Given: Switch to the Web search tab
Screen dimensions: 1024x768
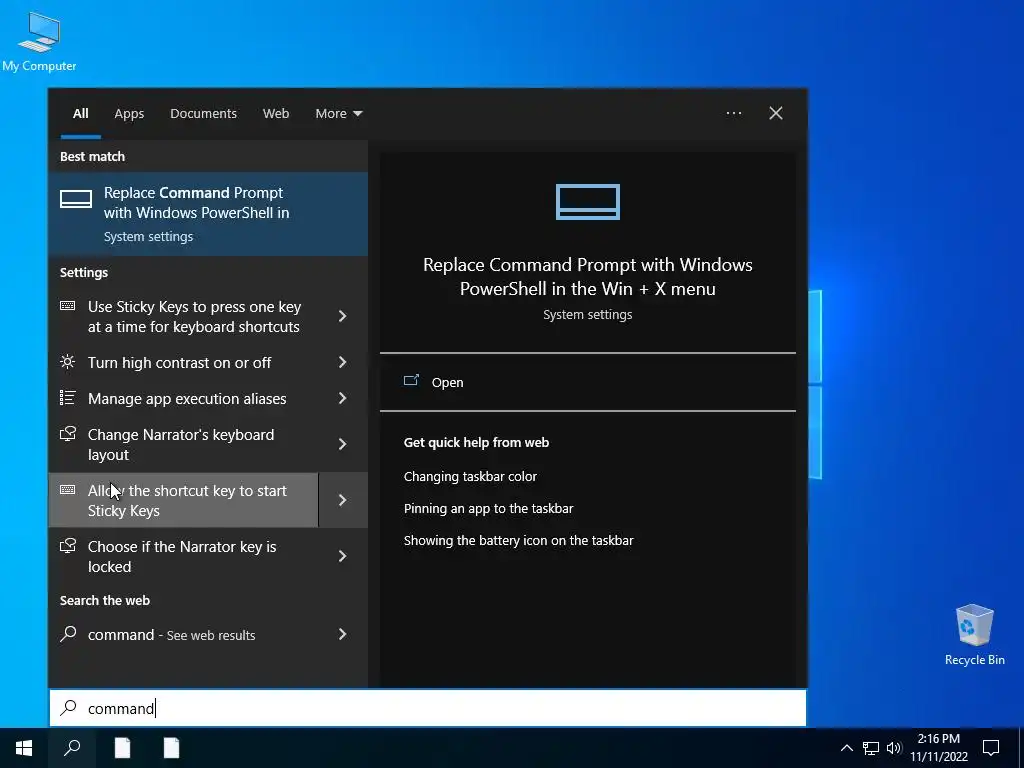Looking at the screenshot, I should pyautogui.click(x=276, y=114).
